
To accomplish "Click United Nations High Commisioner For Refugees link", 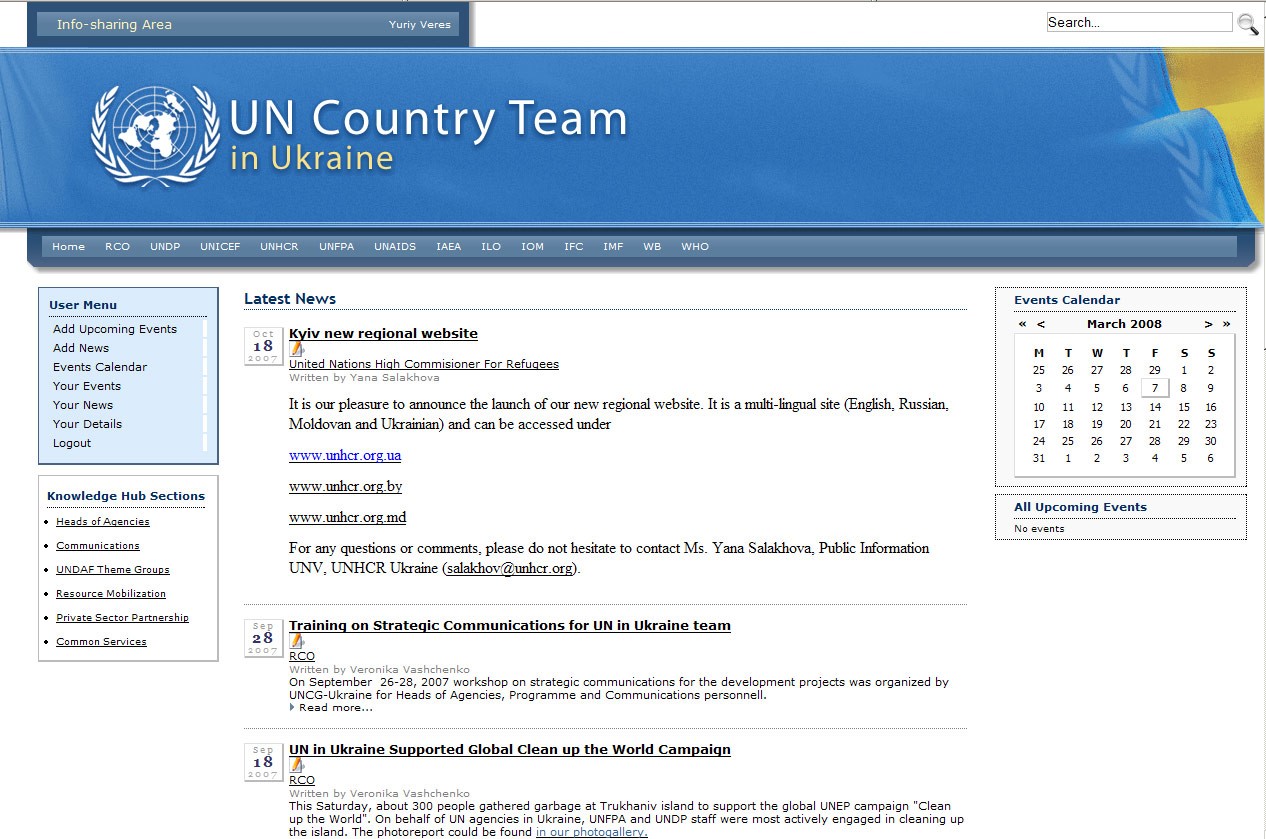I will [x=424, y=364].
